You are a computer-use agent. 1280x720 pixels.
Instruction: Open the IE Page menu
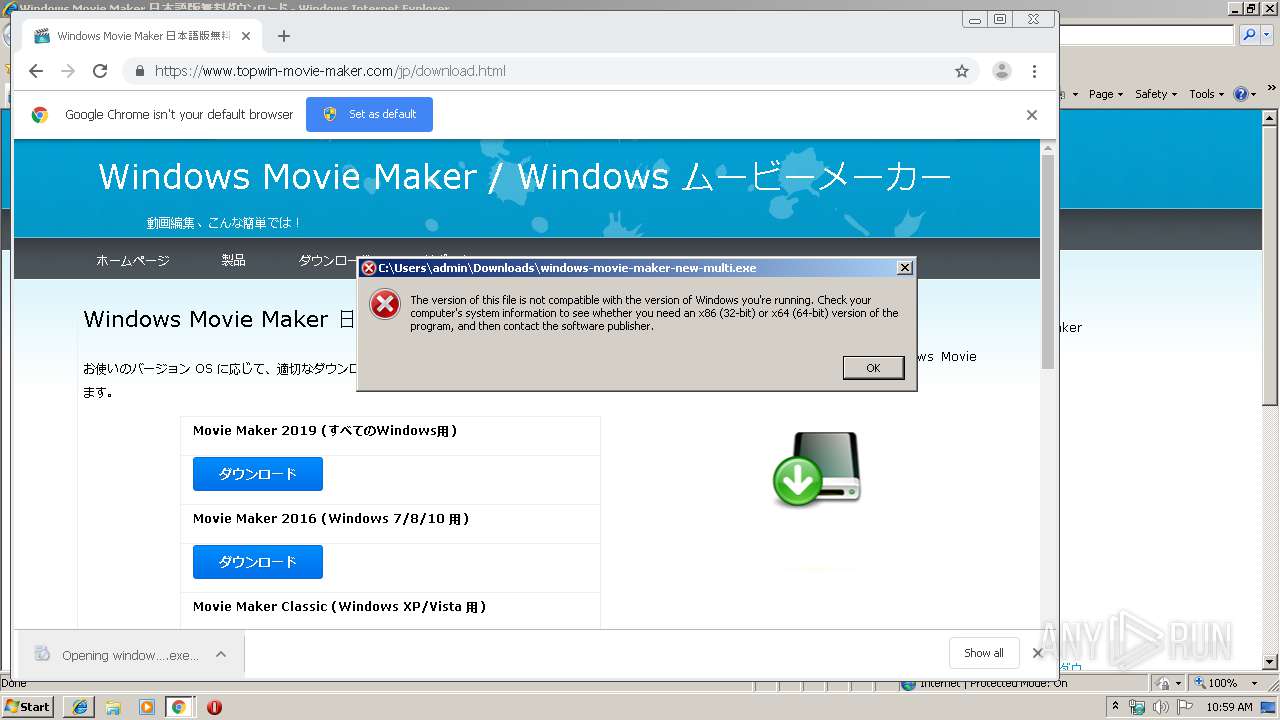point(1106,94)
